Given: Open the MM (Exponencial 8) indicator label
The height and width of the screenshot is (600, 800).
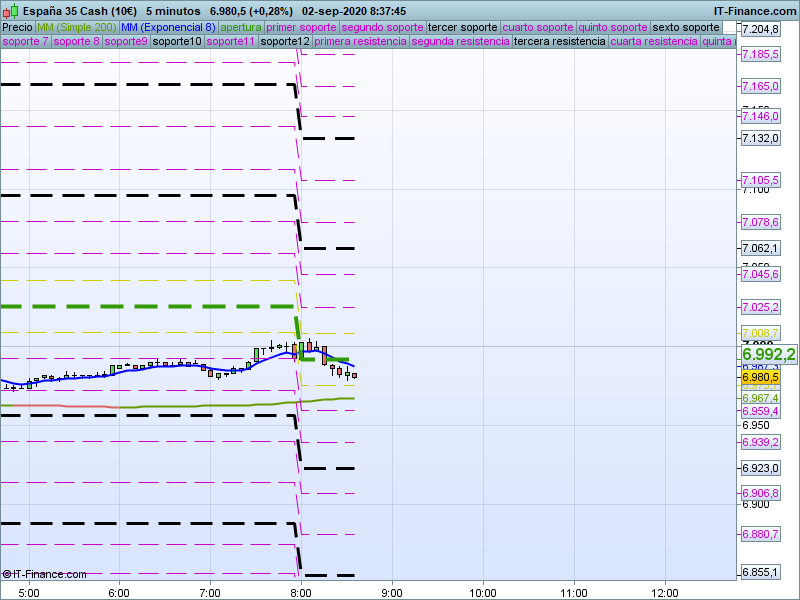Looking at the screenshot, I should 168,28.
